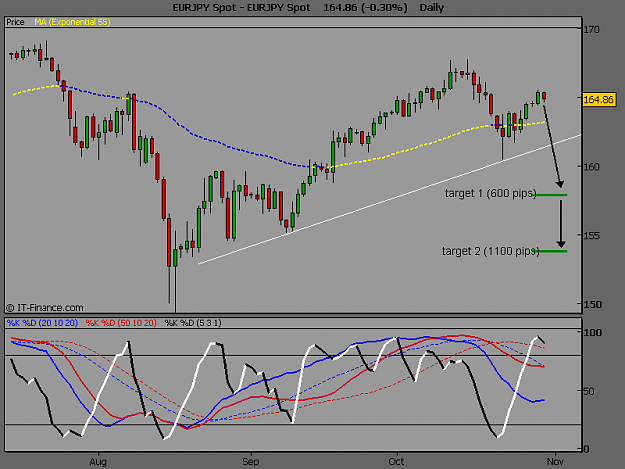Open the '© IT-Finance.com' credit link
This screenshot has width=625, height=469.
[x=45, y=308]
